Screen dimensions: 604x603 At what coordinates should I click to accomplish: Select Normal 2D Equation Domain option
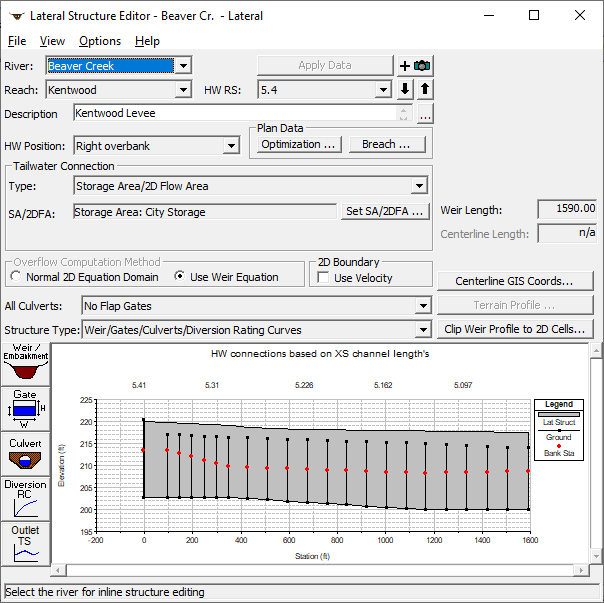16,277
